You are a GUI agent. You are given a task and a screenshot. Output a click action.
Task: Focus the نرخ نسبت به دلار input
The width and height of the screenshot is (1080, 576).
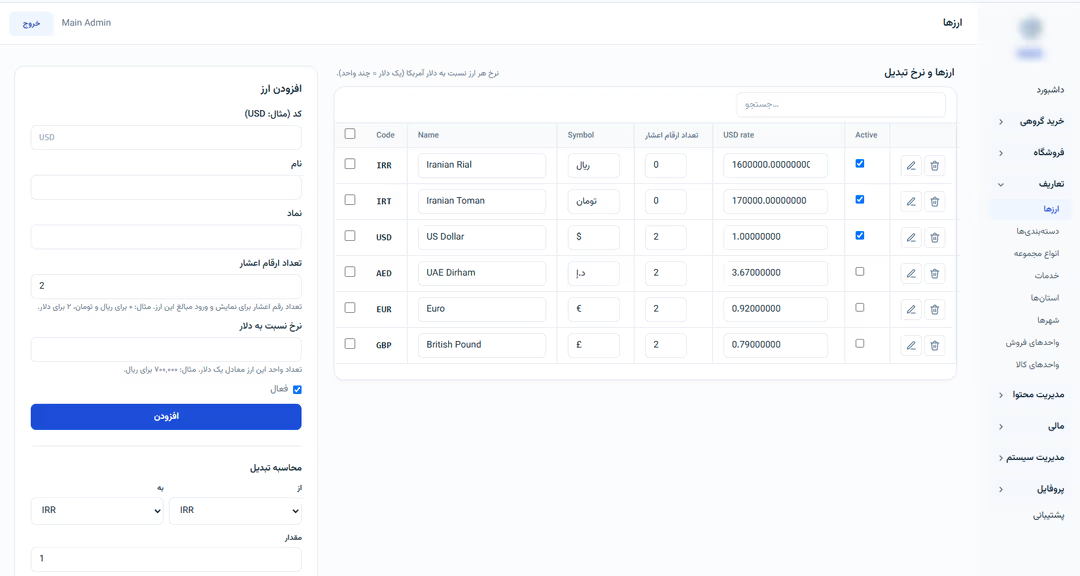coord(166,349)
